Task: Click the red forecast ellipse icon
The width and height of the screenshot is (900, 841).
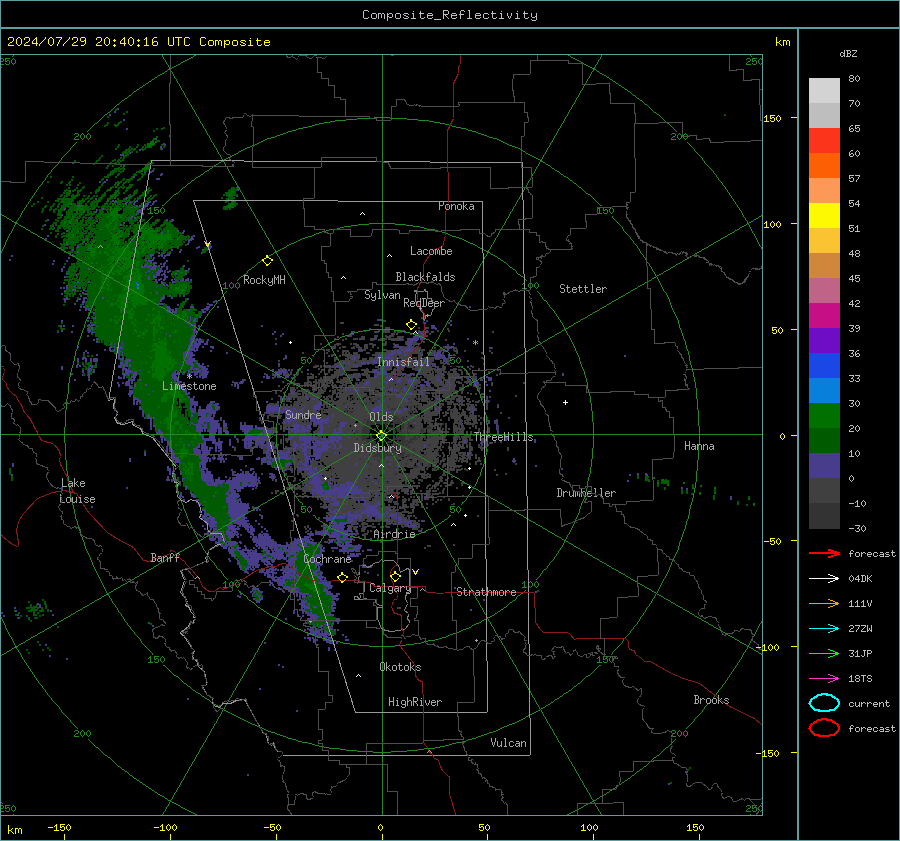Action: pos(824,728)
